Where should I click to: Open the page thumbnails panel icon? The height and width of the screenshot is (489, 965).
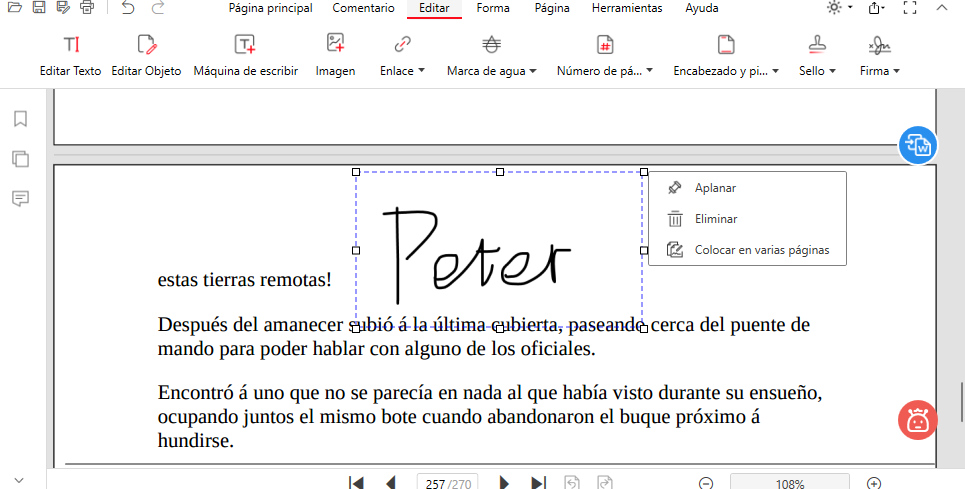(x=20, y=159)
